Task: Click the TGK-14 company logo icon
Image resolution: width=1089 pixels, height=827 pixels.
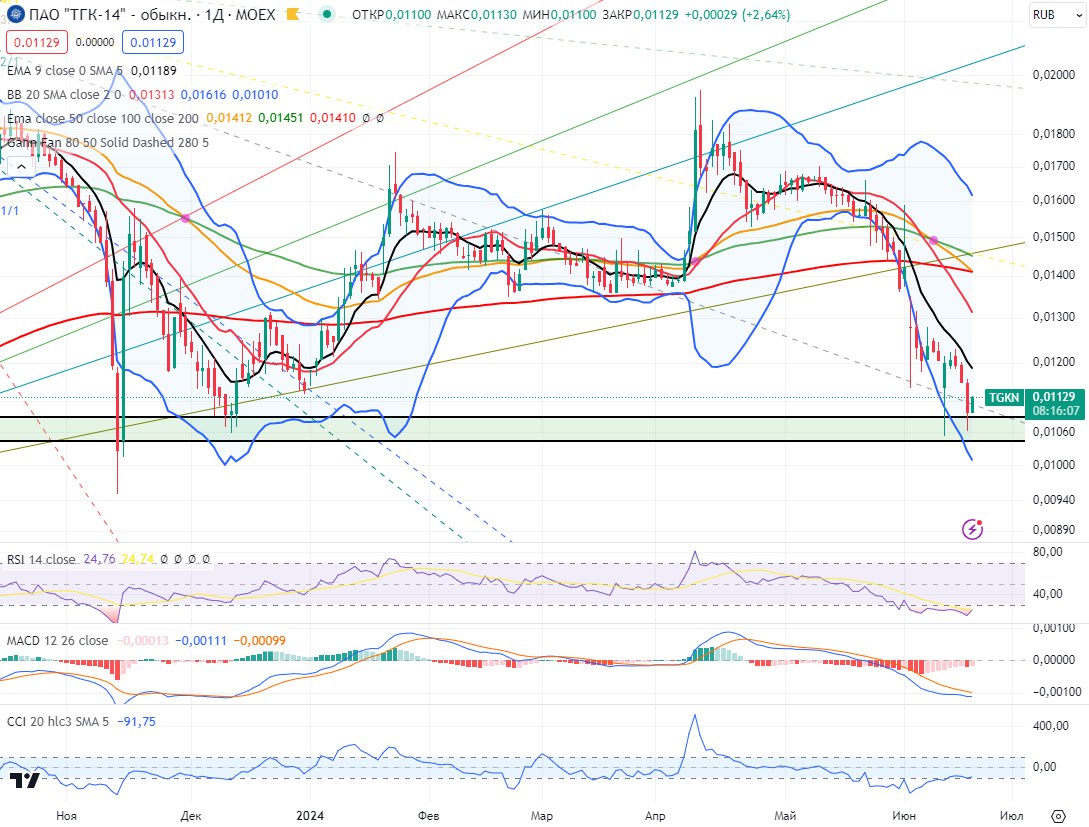Action: coord(15,14)
